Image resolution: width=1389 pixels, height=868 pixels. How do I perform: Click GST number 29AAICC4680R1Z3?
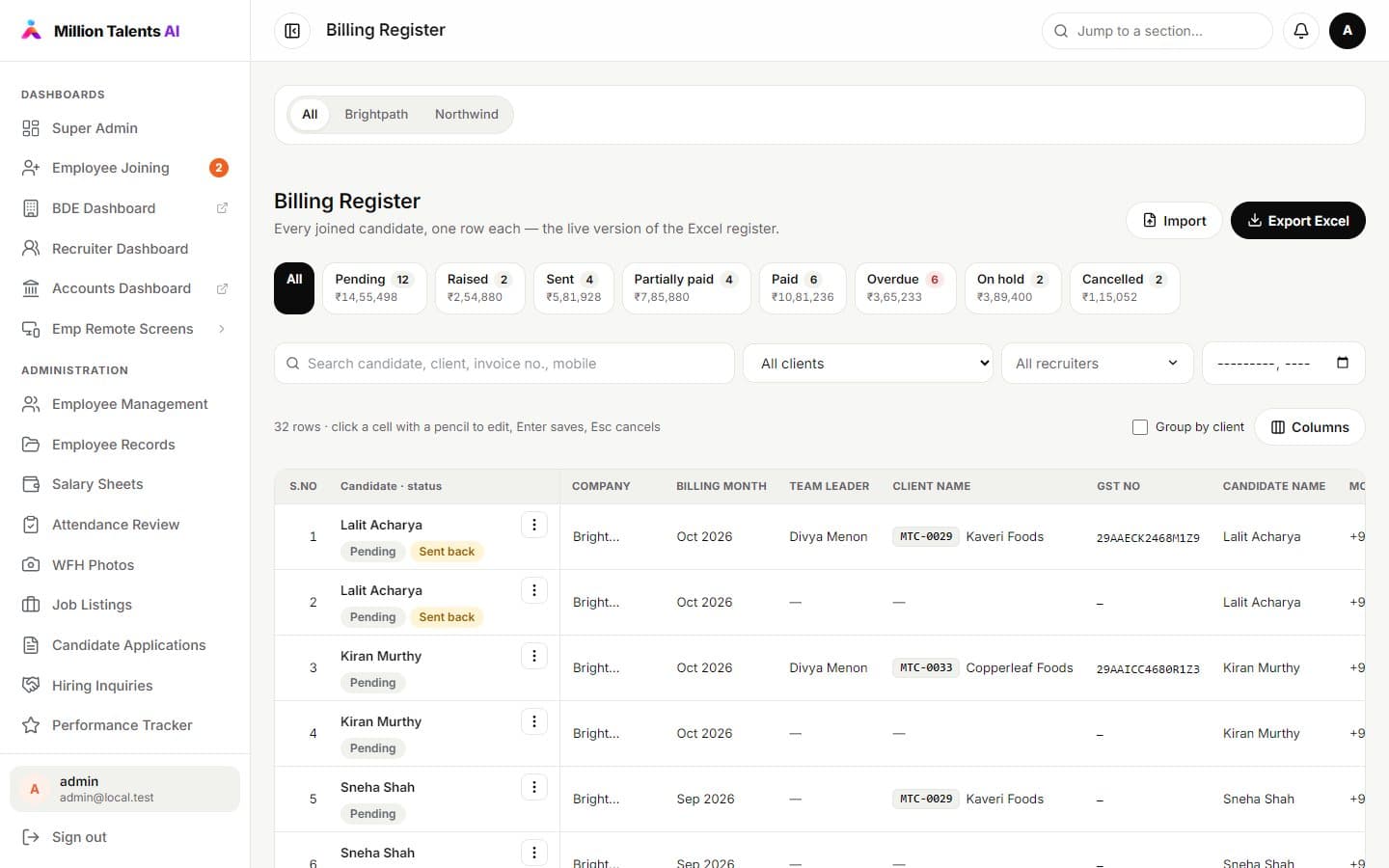(1148, 669)
